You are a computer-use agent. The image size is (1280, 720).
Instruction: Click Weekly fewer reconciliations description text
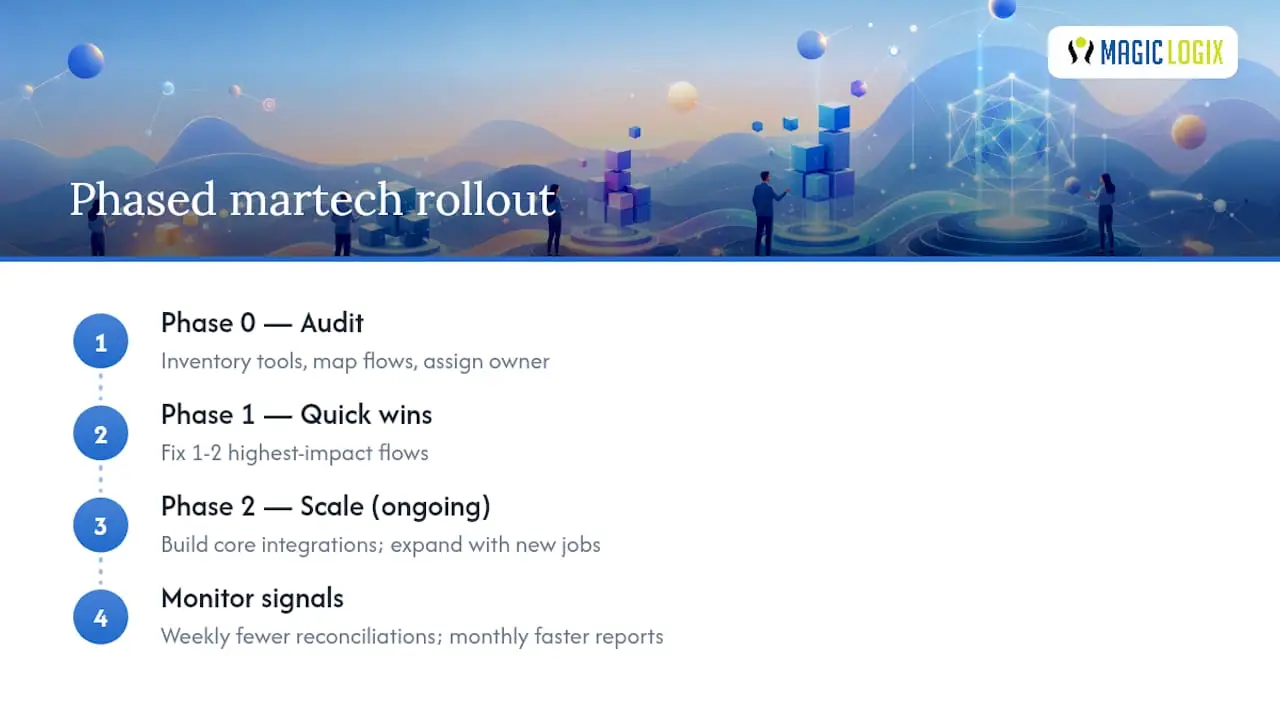412,637
